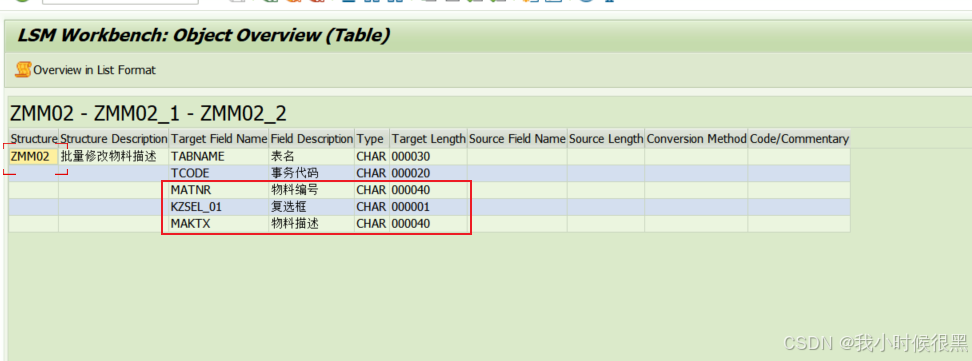Click the LSM Workbench: Object Overview title
The width and height of the screenshot is (972, 361).
click(x=204, y=35)
